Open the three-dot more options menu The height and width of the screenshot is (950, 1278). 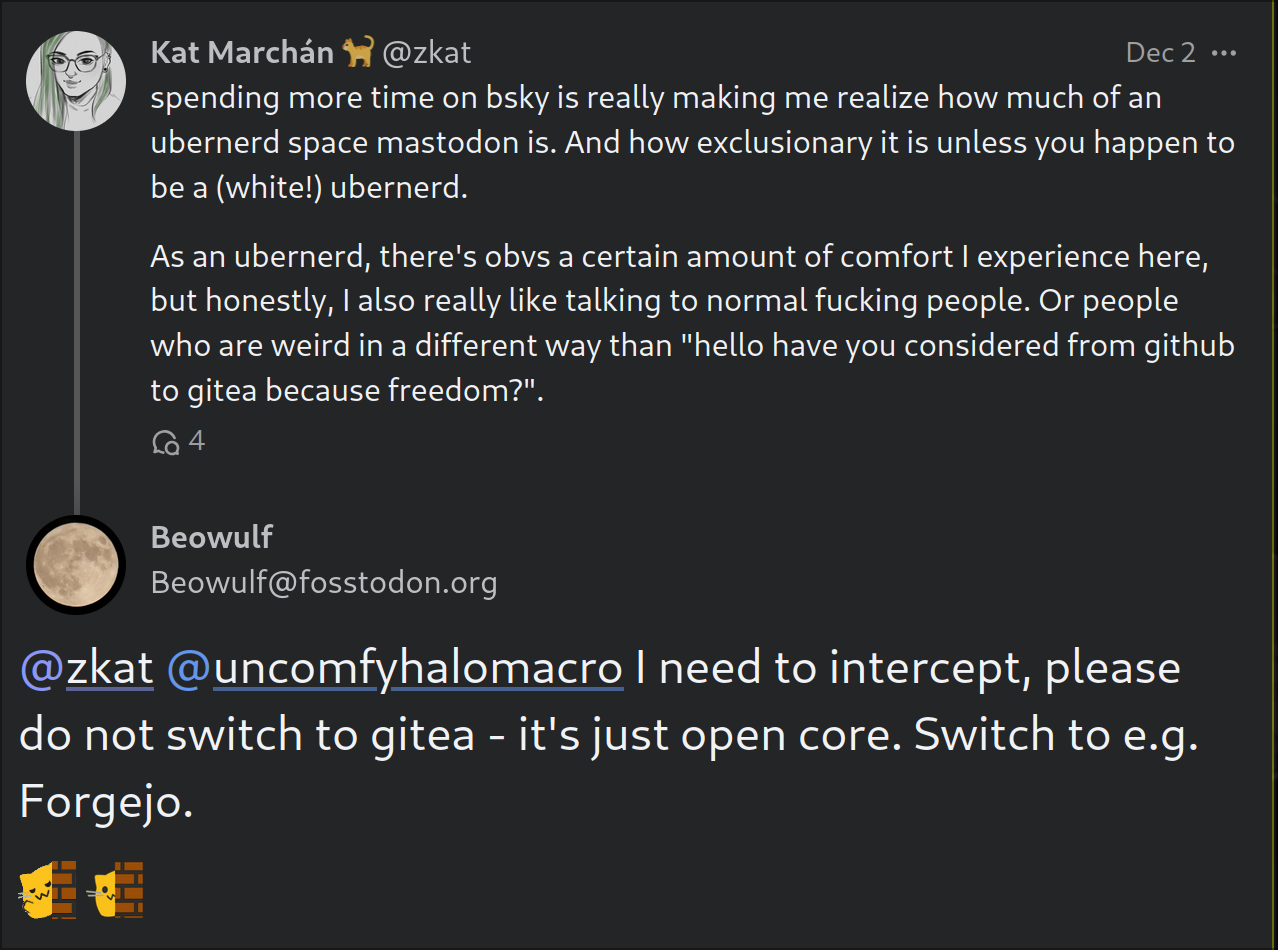point(1224,53)
